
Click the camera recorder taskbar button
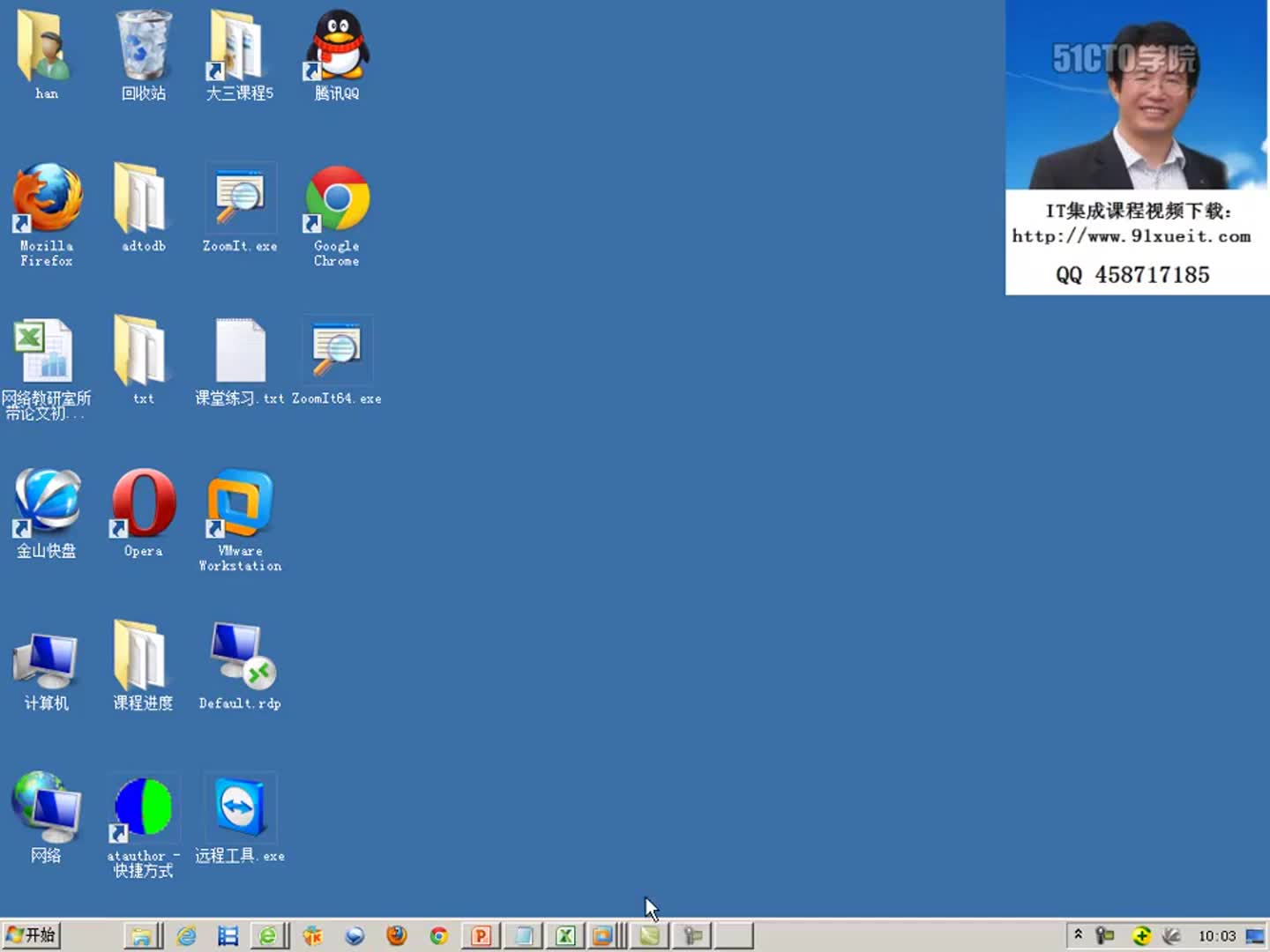pyautogui.click(x=692, y=935)
